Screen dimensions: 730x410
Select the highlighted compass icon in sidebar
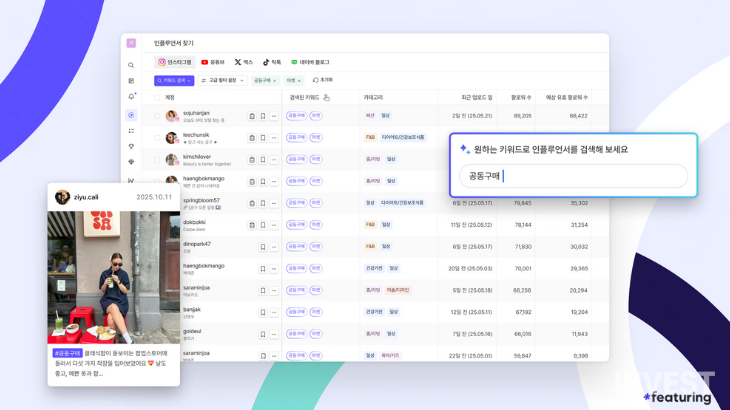coord(131,115)
